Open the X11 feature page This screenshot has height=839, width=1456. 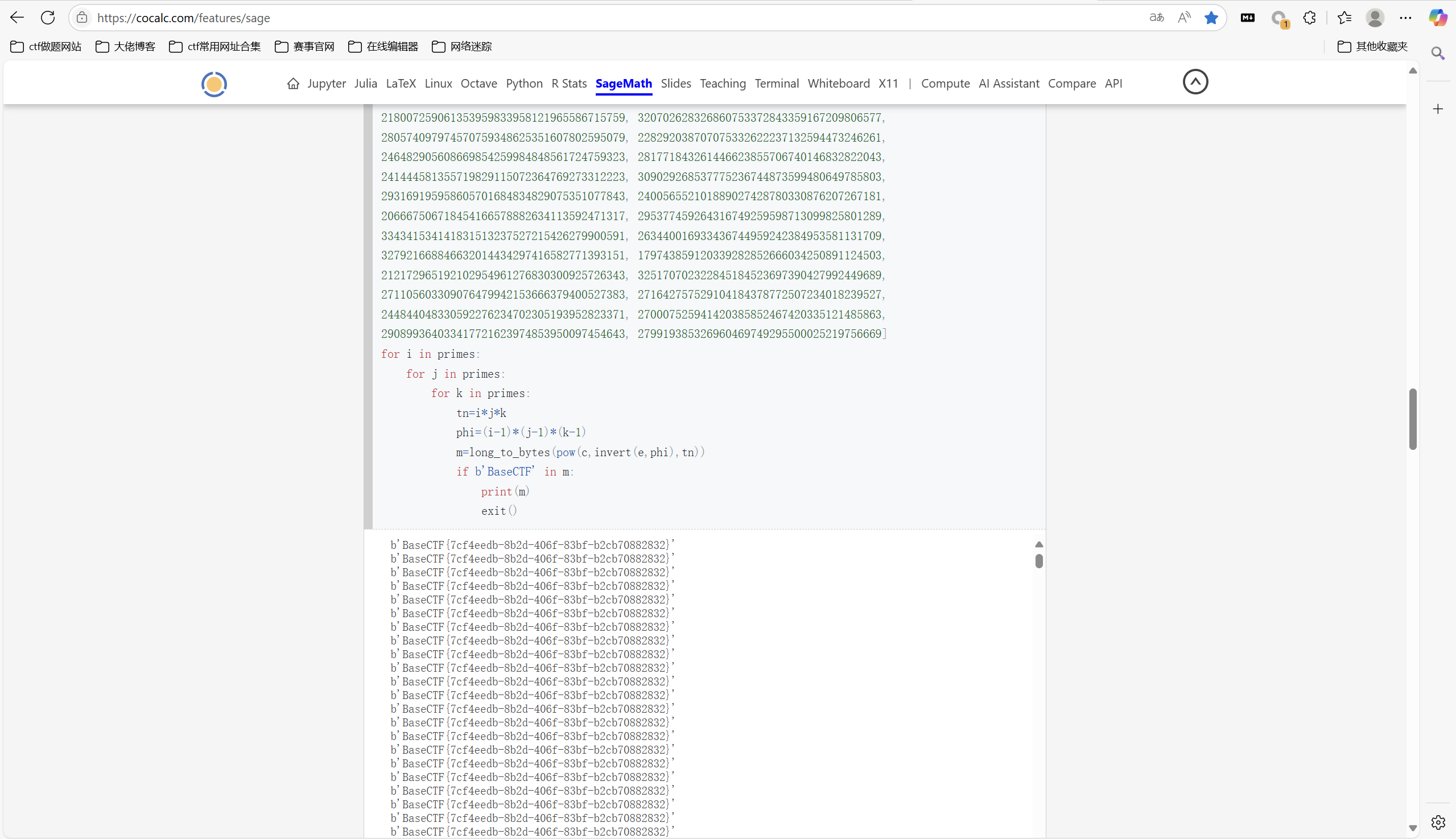pyautogui.click(x=888, y=84)
